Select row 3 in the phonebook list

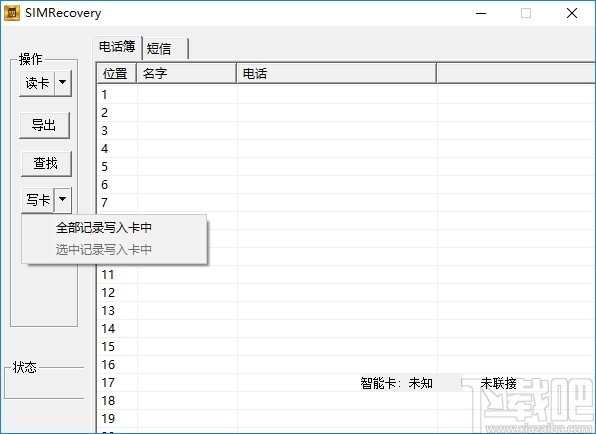point(346,130)
